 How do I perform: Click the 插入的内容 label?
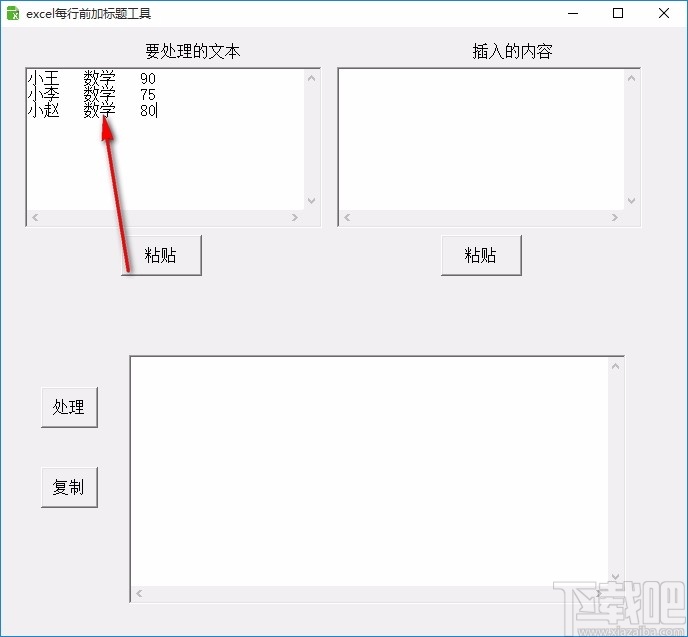(x=512, y=51)
